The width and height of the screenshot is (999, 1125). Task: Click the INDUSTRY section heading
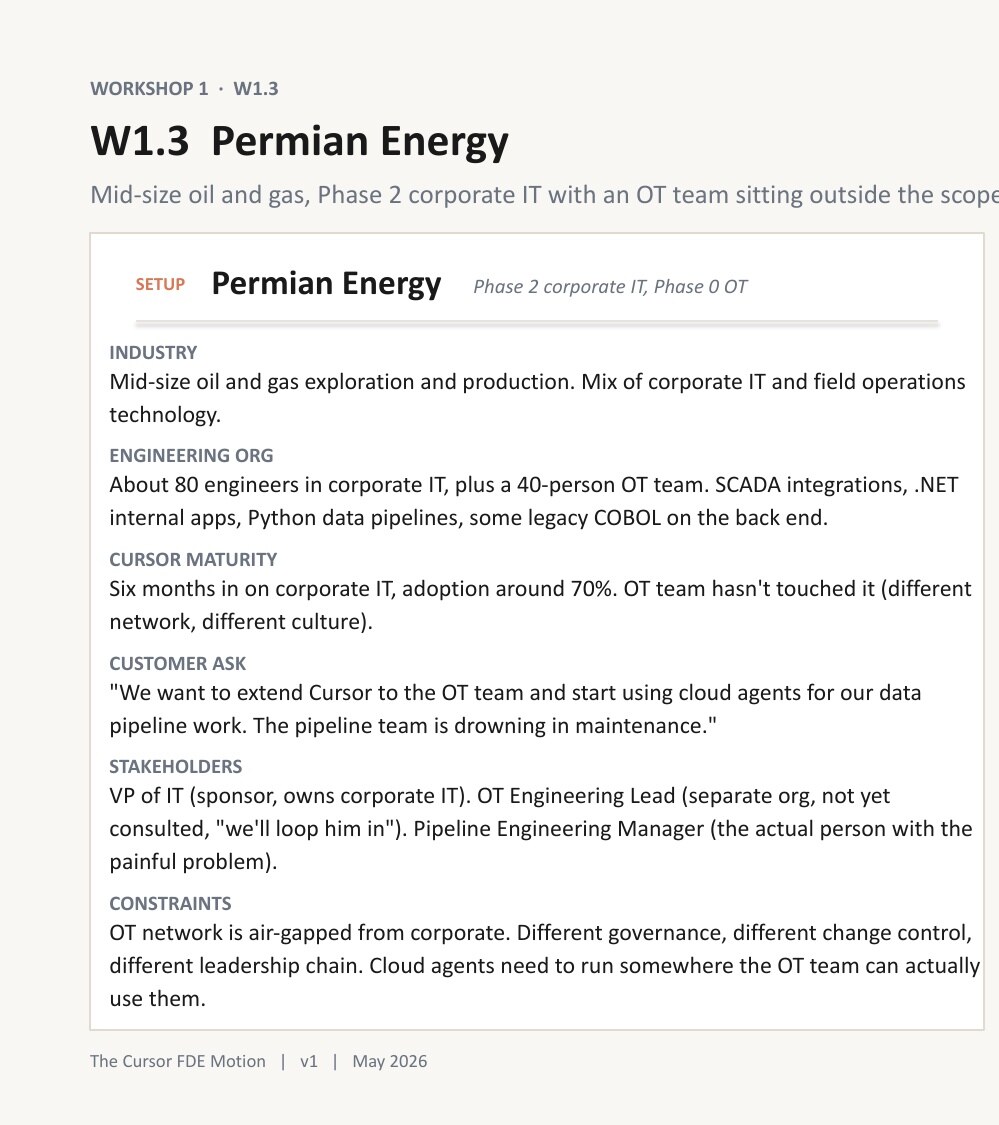(x=153, y=352)
